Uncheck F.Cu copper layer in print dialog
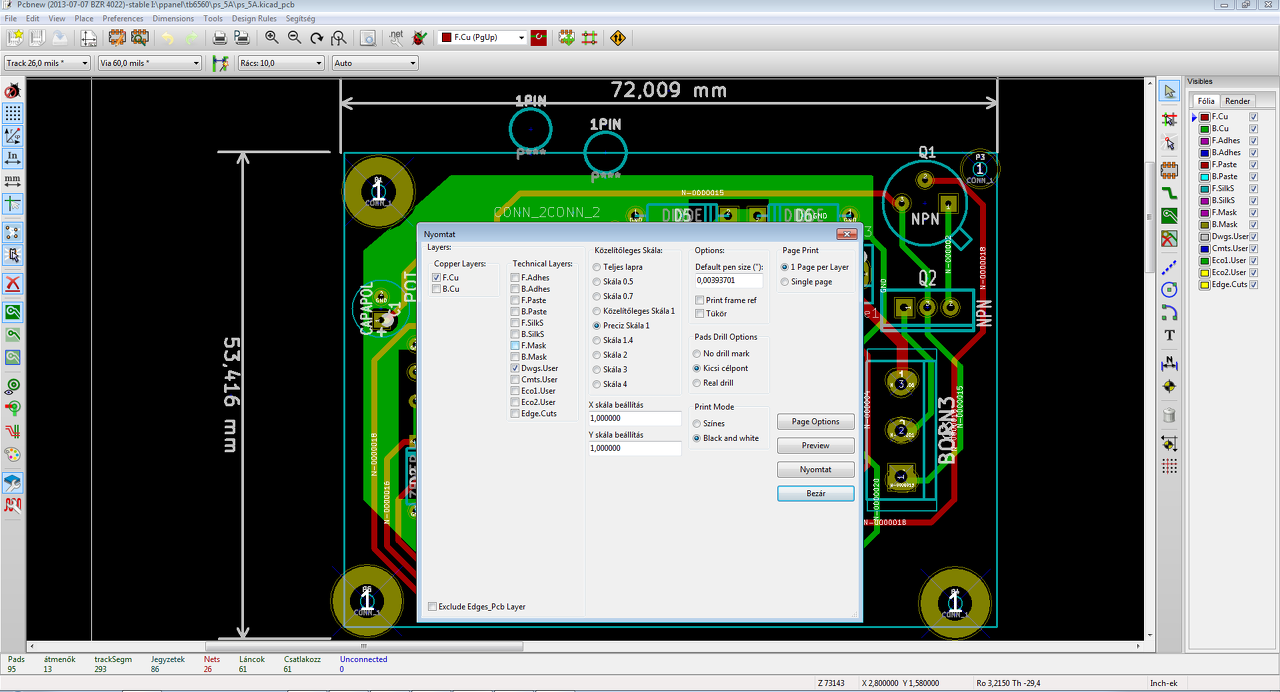Image resolution: width=1280 pixels, height=692 pixels. coord(436,277)
